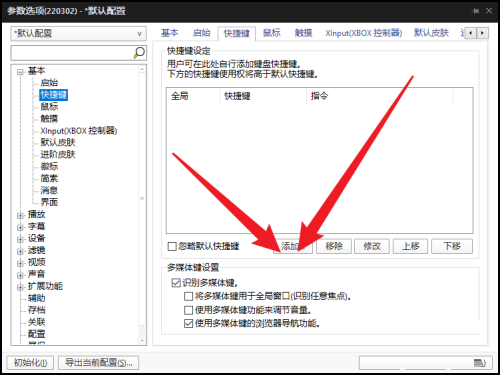Select 关联 in the settings tree
This screenshot has width=500, height=375.
click(x=36, y=322)
